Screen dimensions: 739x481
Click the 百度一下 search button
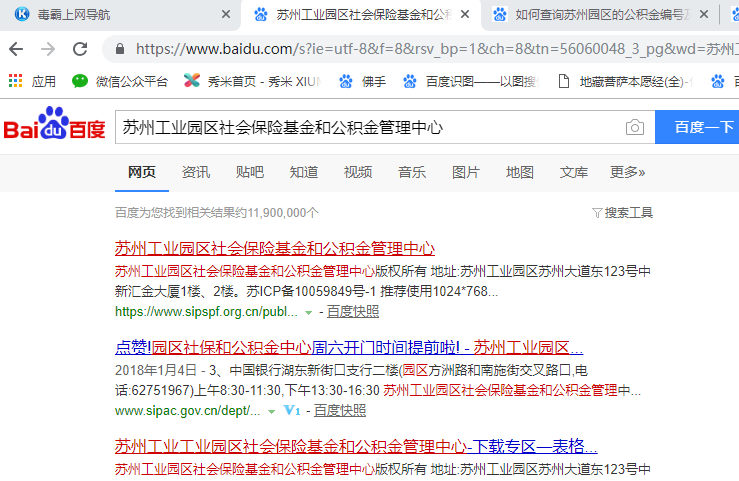[697, 127]
